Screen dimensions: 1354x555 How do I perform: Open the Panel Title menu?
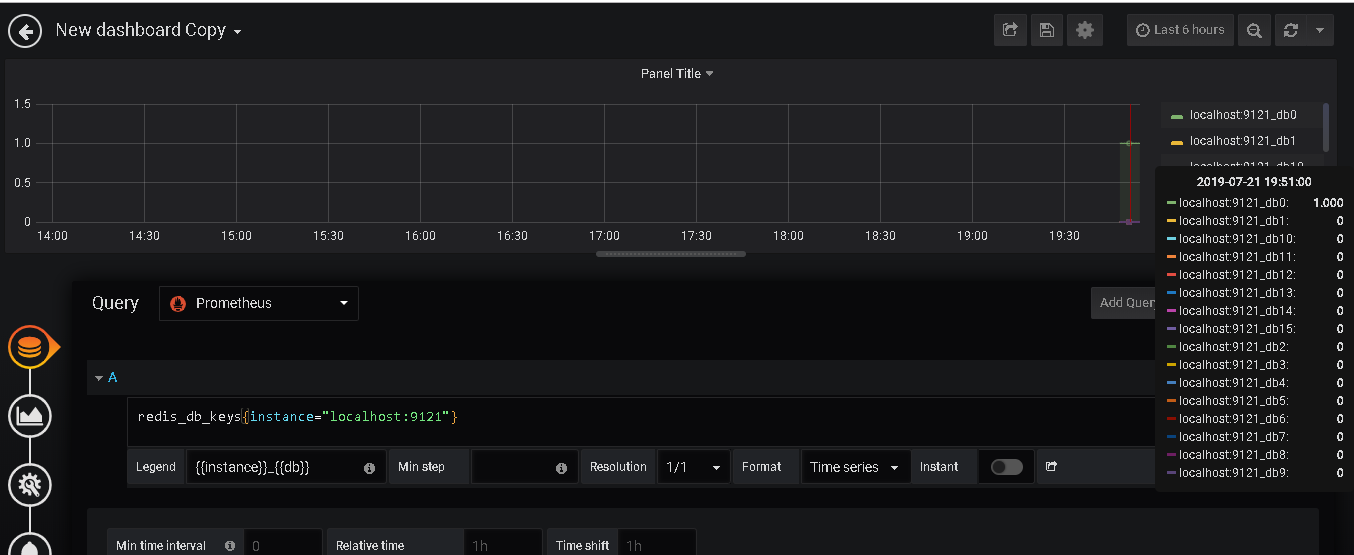pos(677,73)
